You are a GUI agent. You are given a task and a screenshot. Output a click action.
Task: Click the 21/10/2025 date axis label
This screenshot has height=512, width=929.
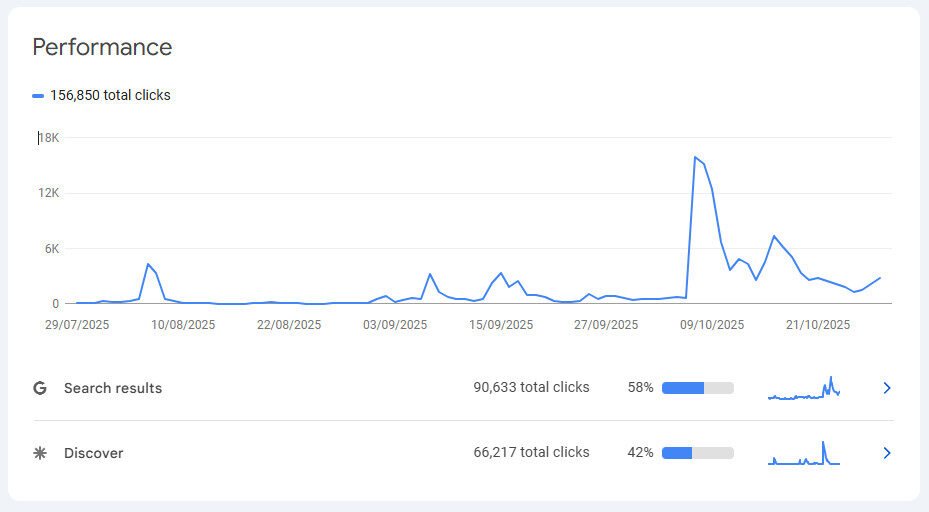[817, 325]
